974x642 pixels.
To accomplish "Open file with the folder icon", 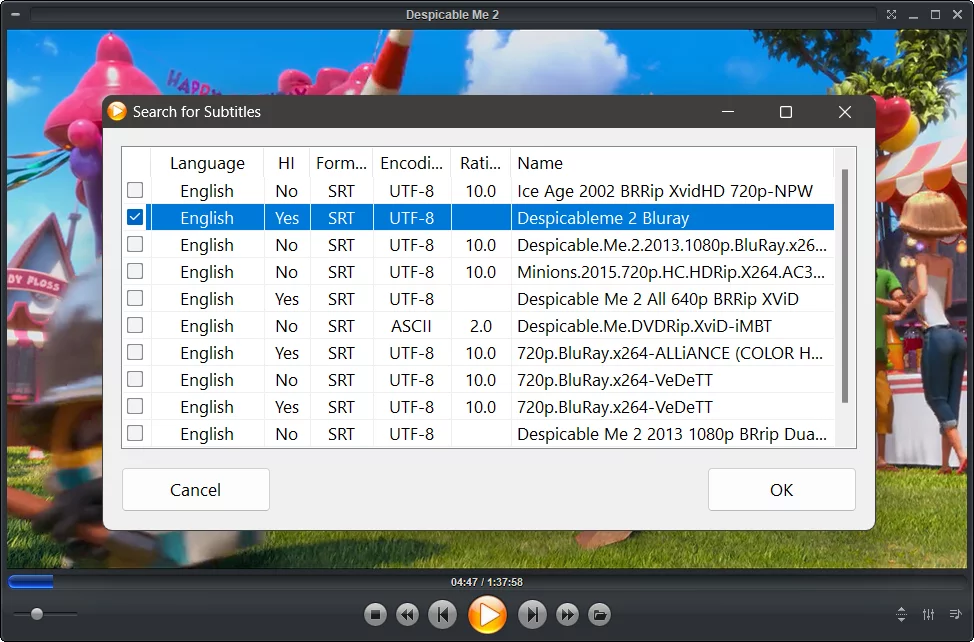I will [x=599, y=615].
